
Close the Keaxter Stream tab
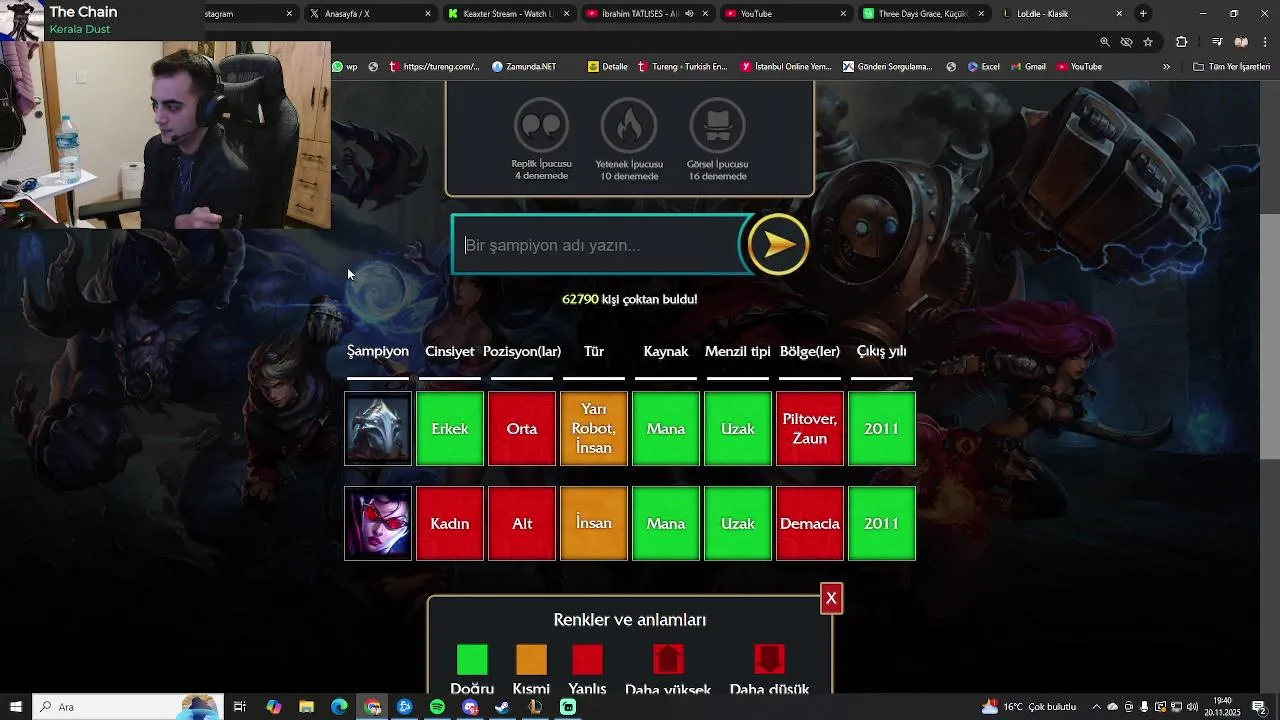pyautogui.click(x=566, y=14)
